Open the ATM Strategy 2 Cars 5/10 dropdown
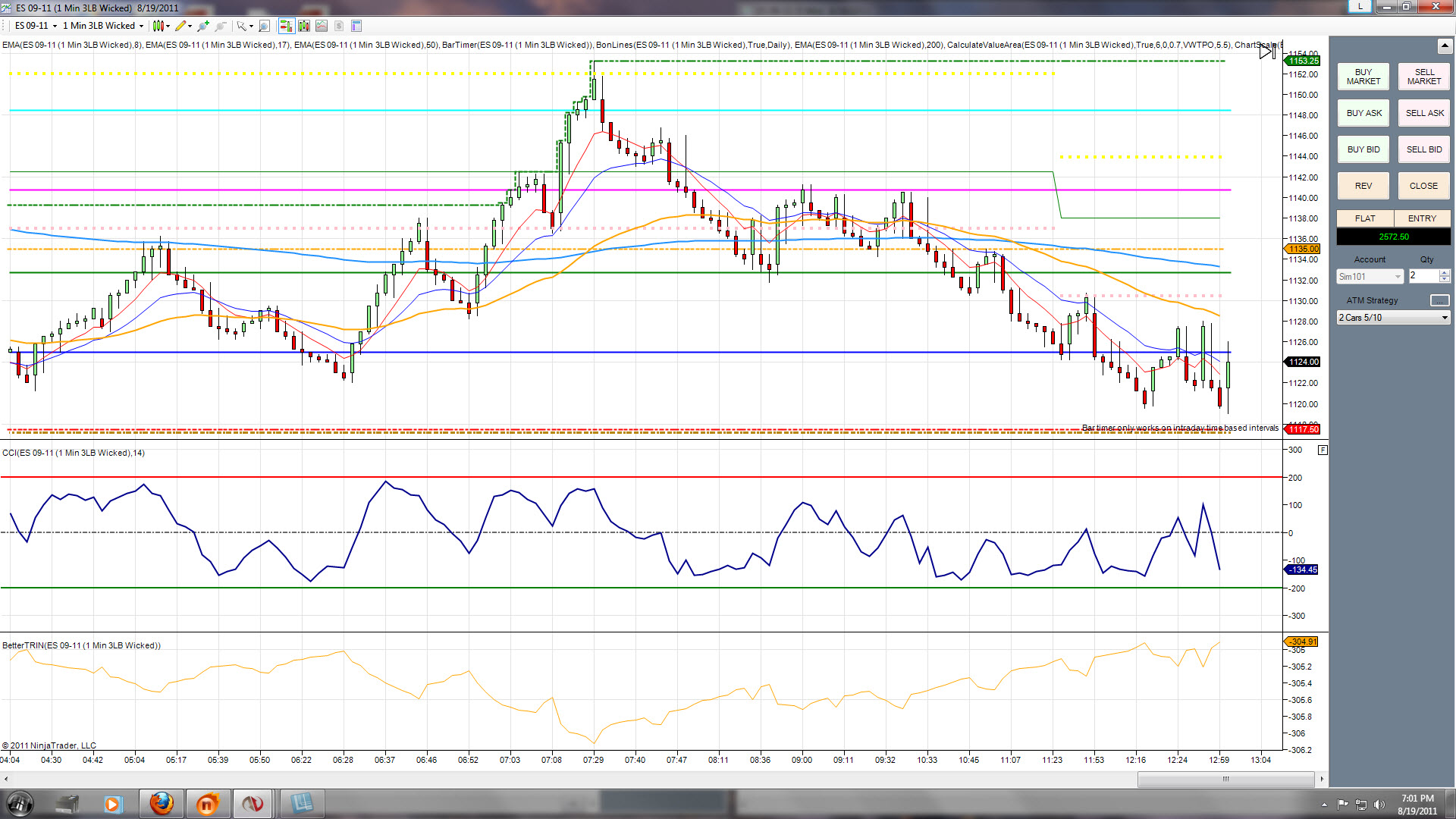Image resolution: width=1456 pixels, height=819 pixels. point(1394,318)
